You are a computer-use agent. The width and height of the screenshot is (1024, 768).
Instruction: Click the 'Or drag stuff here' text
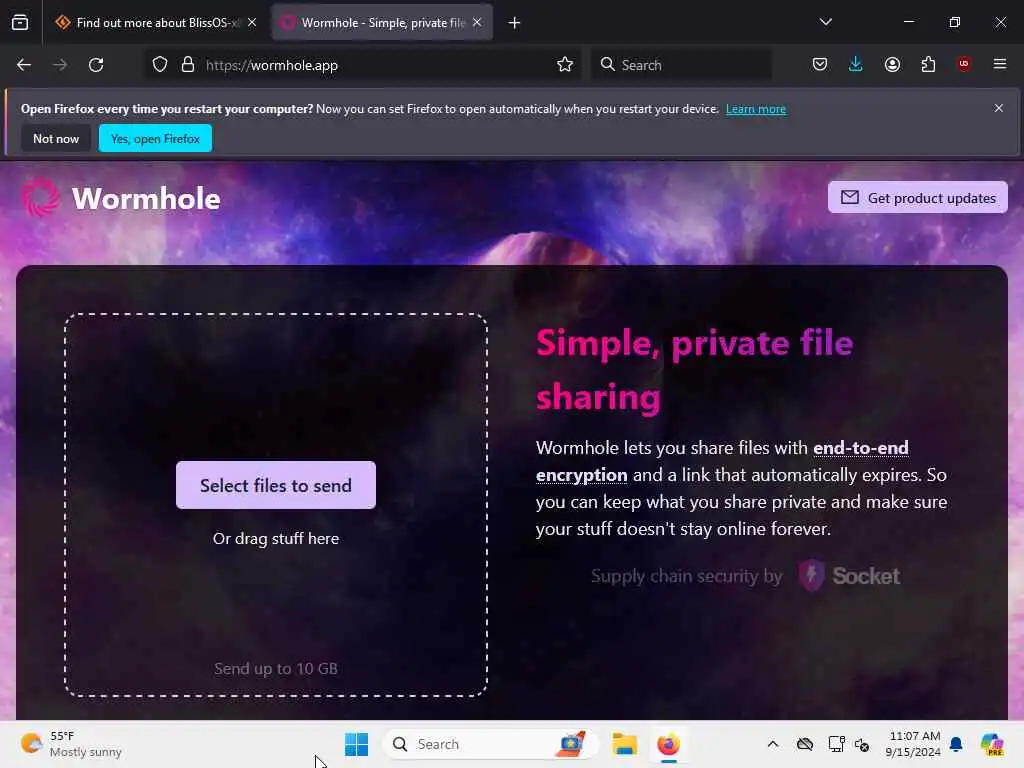[276, 539]
